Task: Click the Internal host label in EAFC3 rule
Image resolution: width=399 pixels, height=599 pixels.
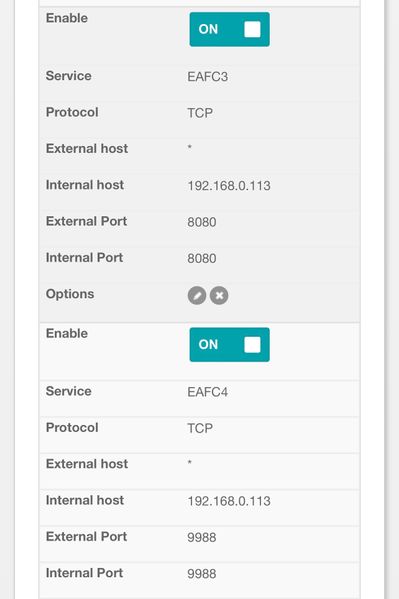Action: click(85, 185)
